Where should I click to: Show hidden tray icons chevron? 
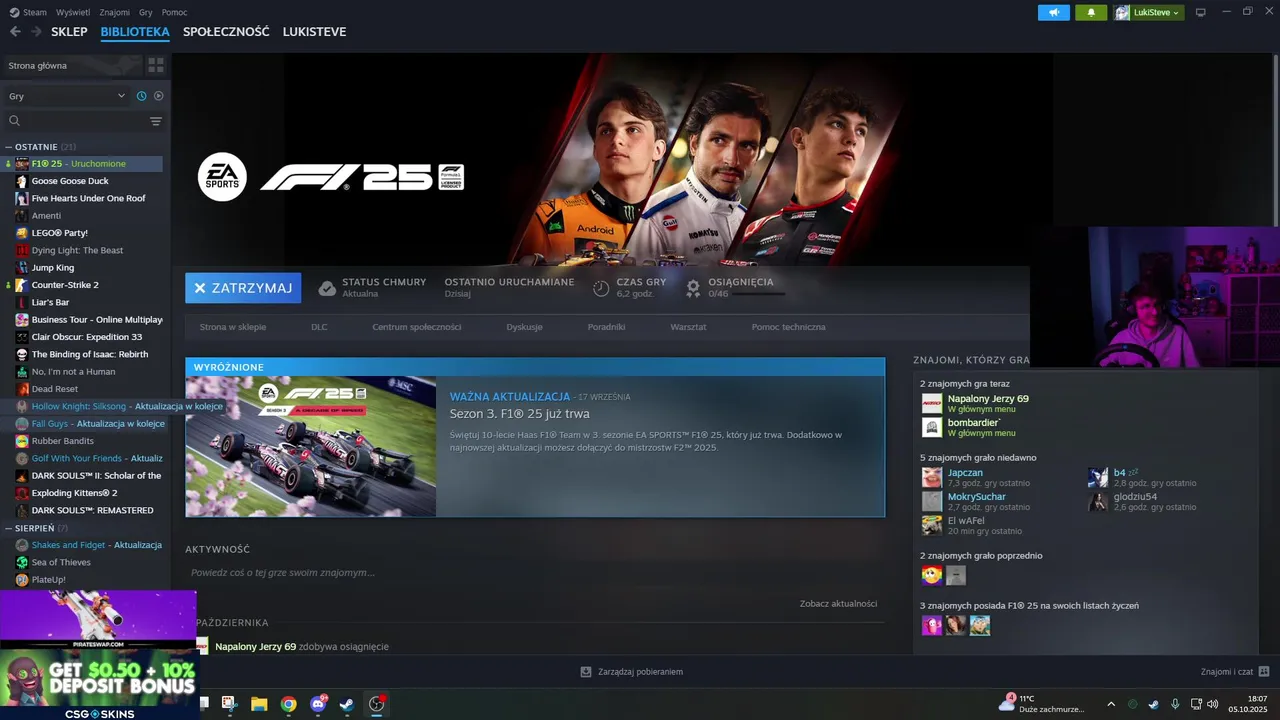pos(1110,704)
